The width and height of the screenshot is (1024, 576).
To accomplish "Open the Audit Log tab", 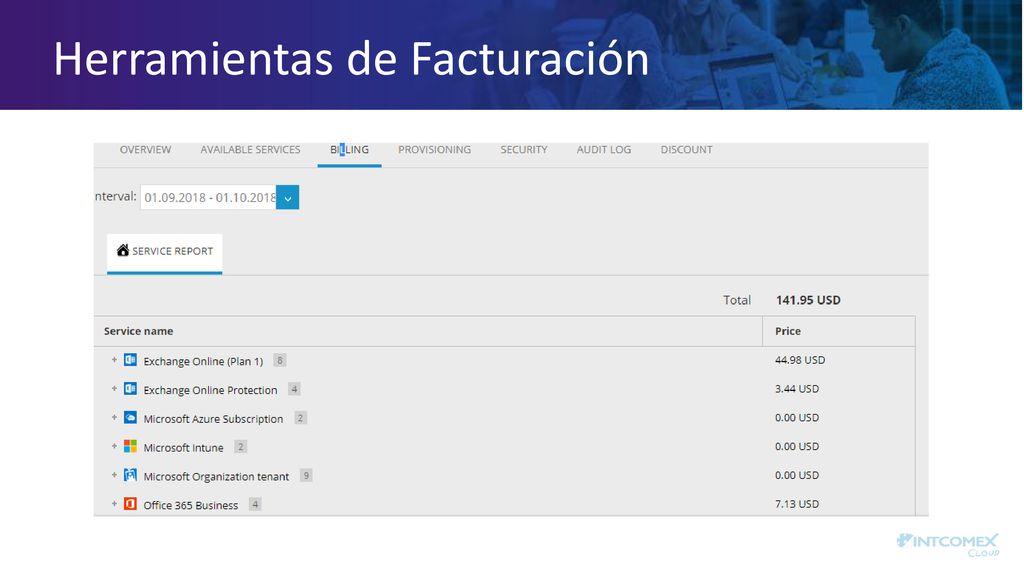I will coord(603,150).
